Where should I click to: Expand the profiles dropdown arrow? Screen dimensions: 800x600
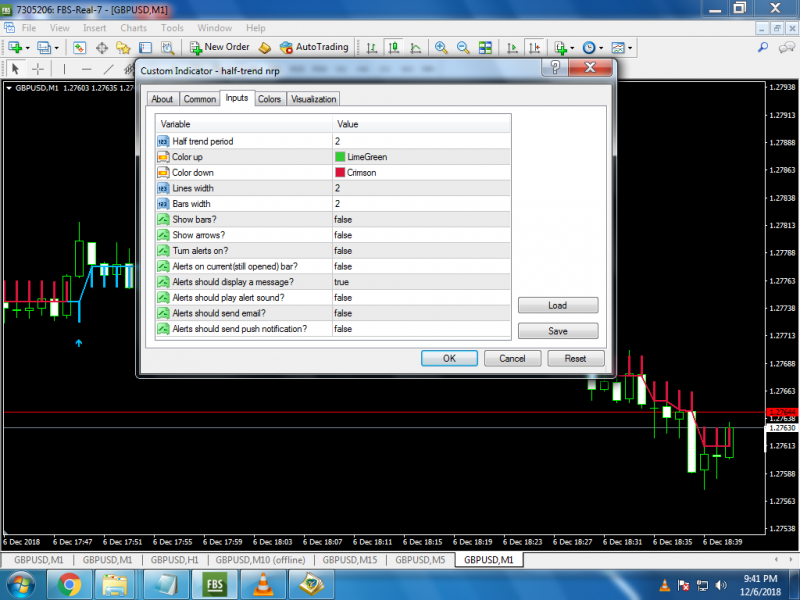click(57, 48)
